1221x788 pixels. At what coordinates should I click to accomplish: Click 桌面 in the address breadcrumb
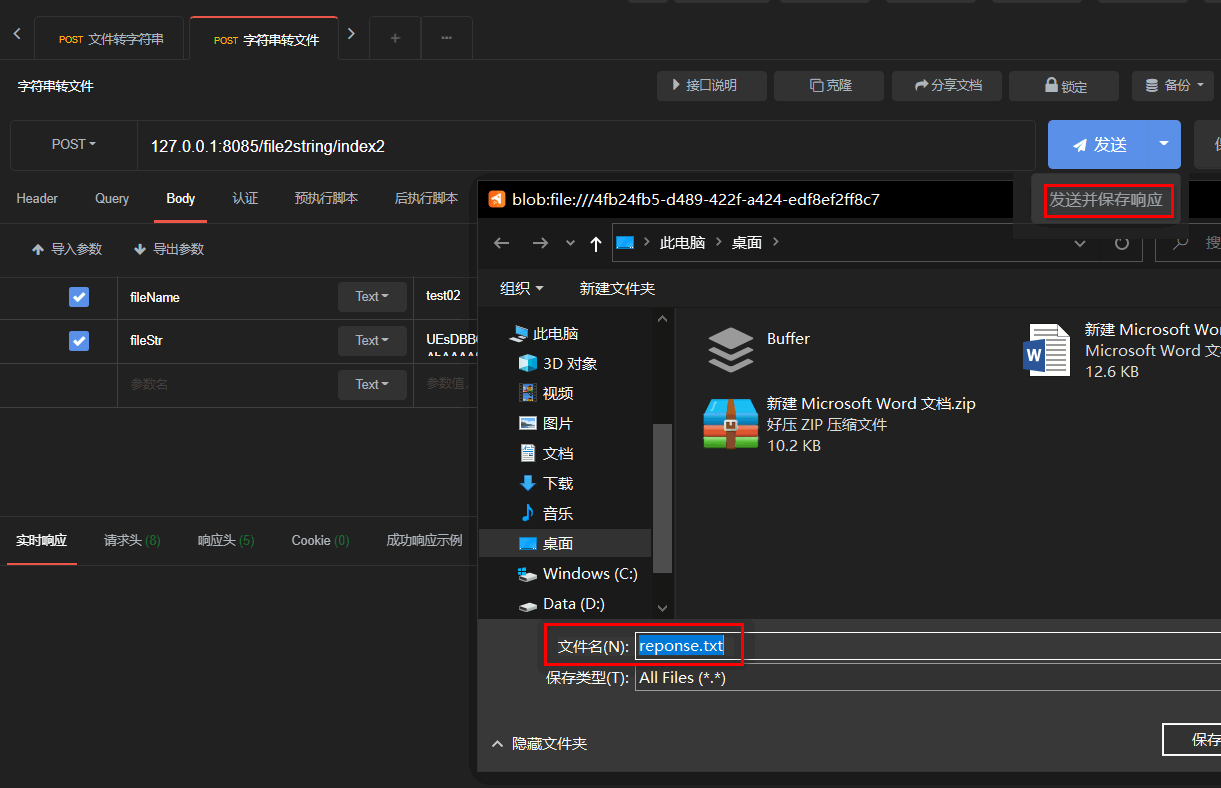click(747, 243)
